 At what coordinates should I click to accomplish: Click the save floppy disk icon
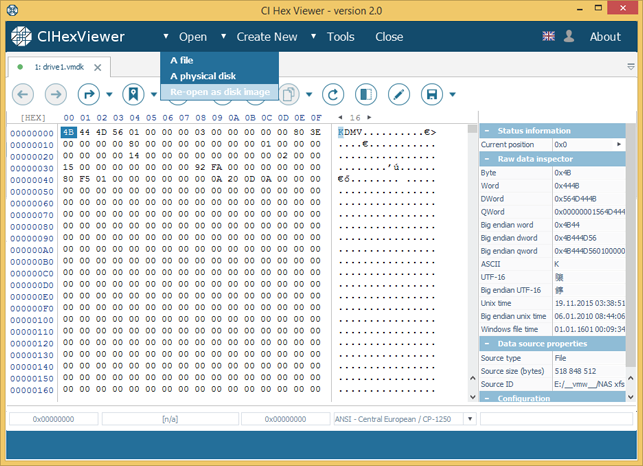(432, 94)
